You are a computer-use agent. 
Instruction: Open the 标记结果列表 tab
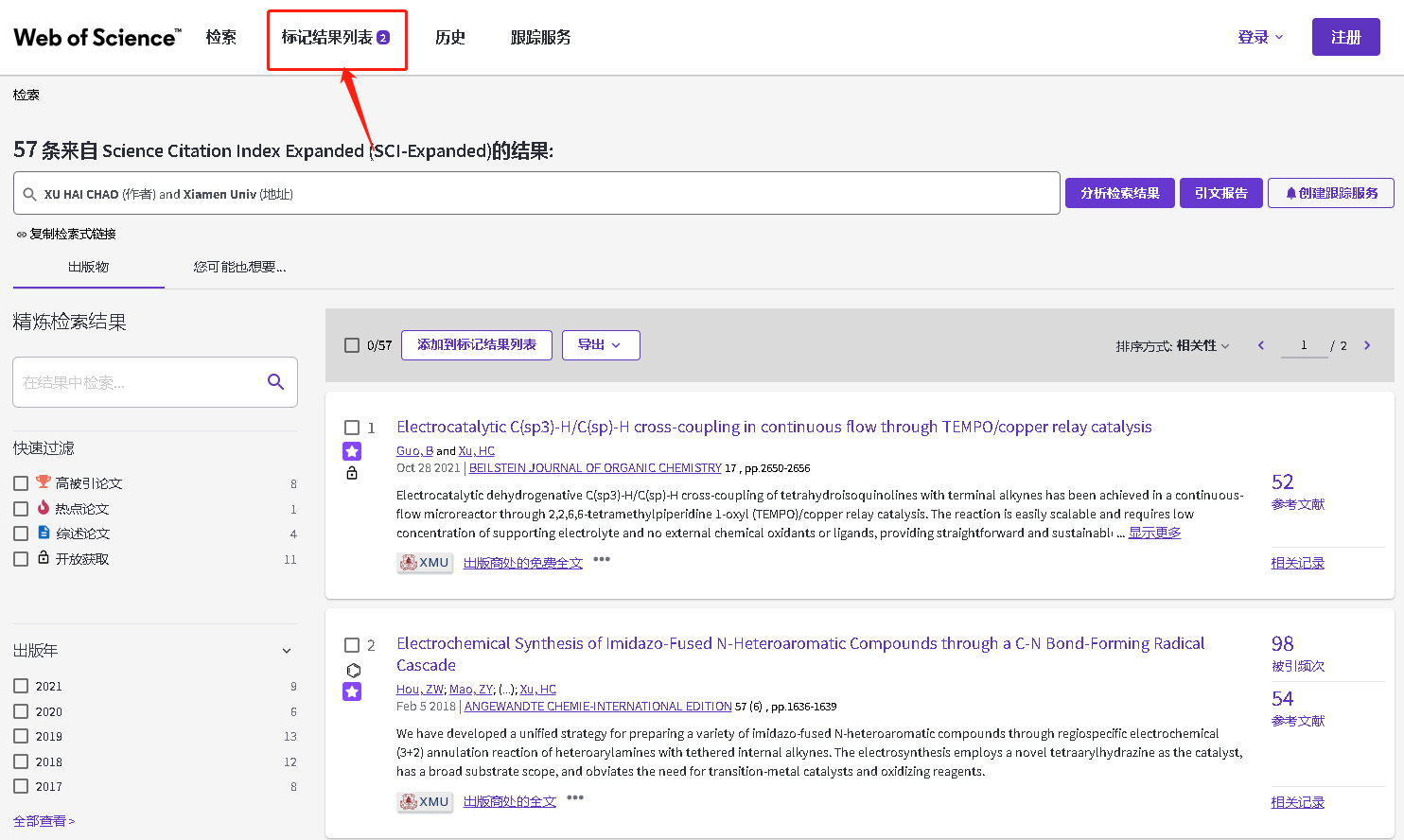pos(336,38)
